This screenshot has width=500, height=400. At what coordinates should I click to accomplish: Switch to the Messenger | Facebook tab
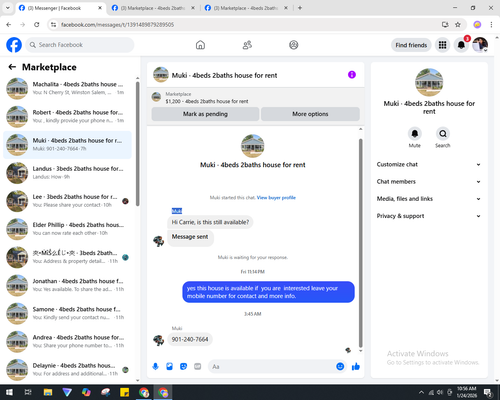click(x=61, y=8)
